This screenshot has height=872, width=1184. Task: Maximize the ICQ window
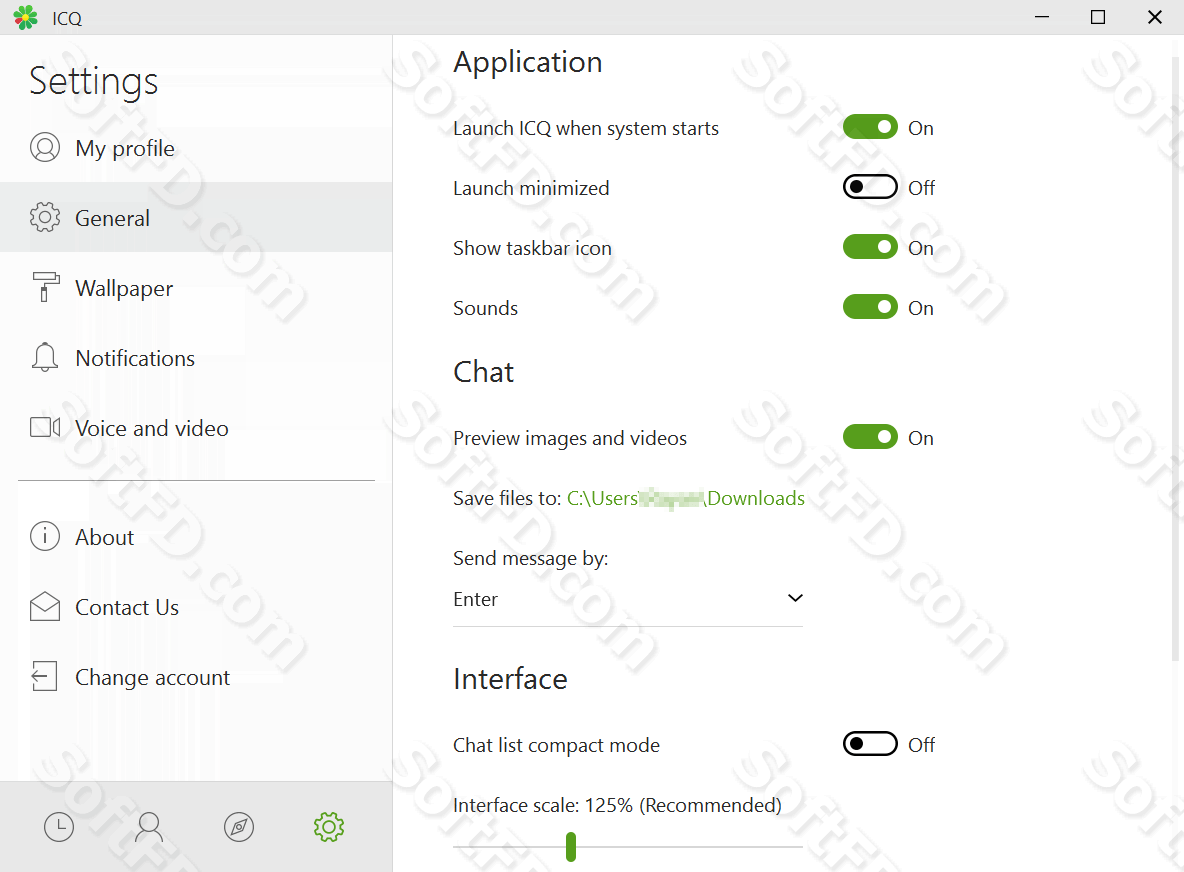[x=1098, y=17]
